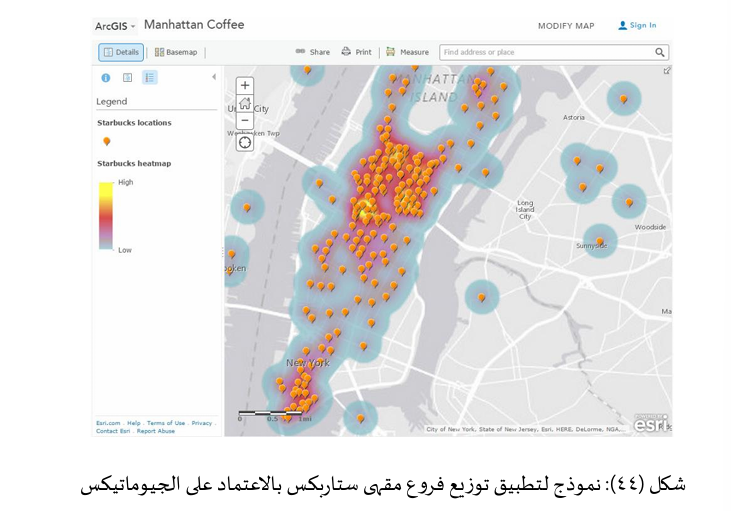This screenshot has width=731, height=511.
Task: Find my location on map
Action: pyautogui.click(x=245, y=142)
